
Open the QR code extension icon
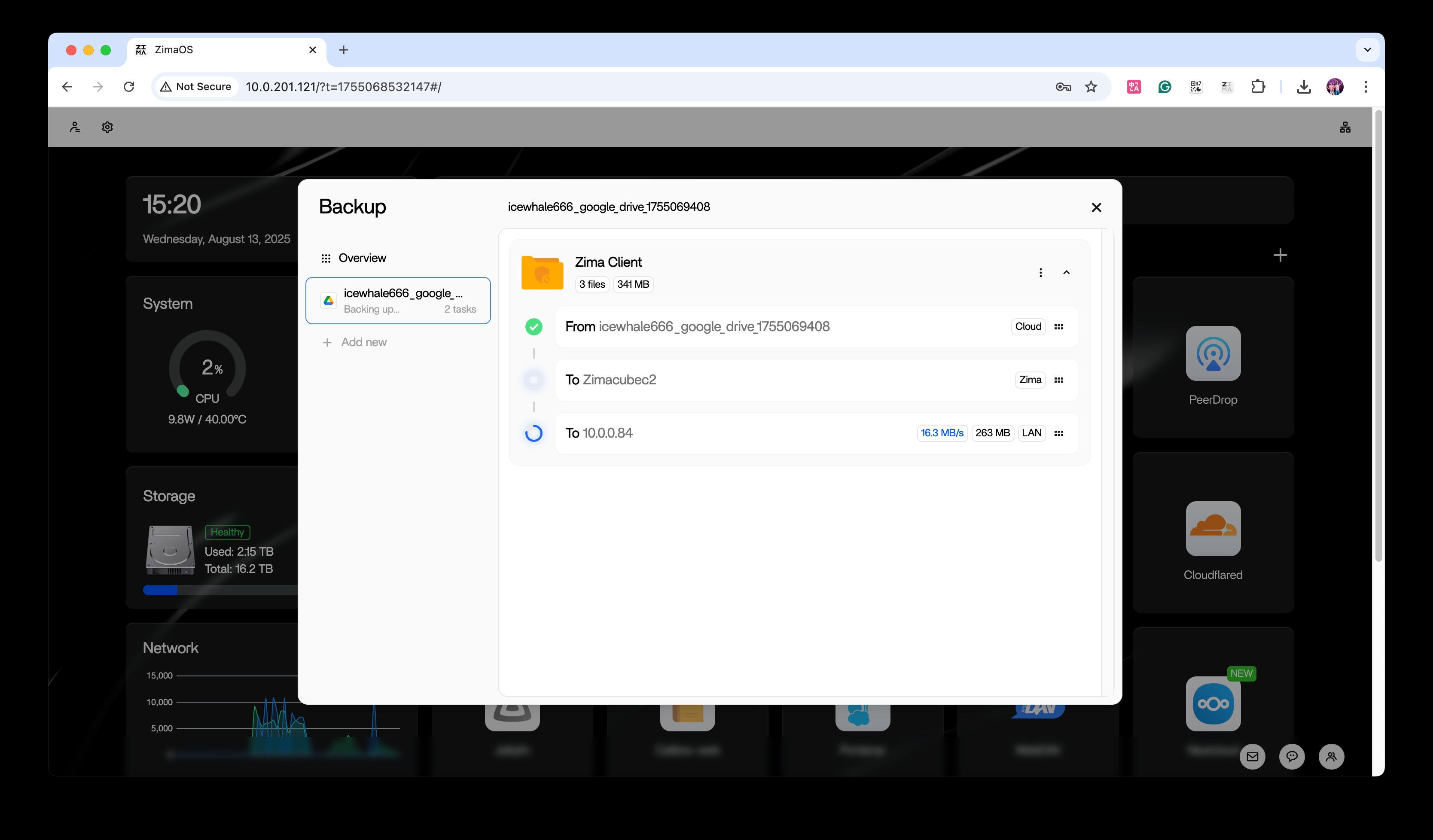(1196, 87)
